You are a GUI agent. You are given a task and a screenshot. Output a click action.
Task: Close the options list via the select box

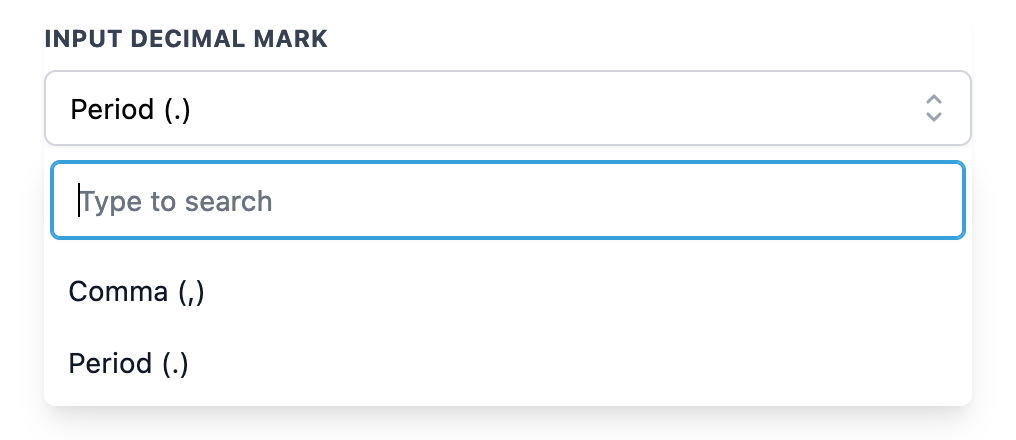[508, 108]
